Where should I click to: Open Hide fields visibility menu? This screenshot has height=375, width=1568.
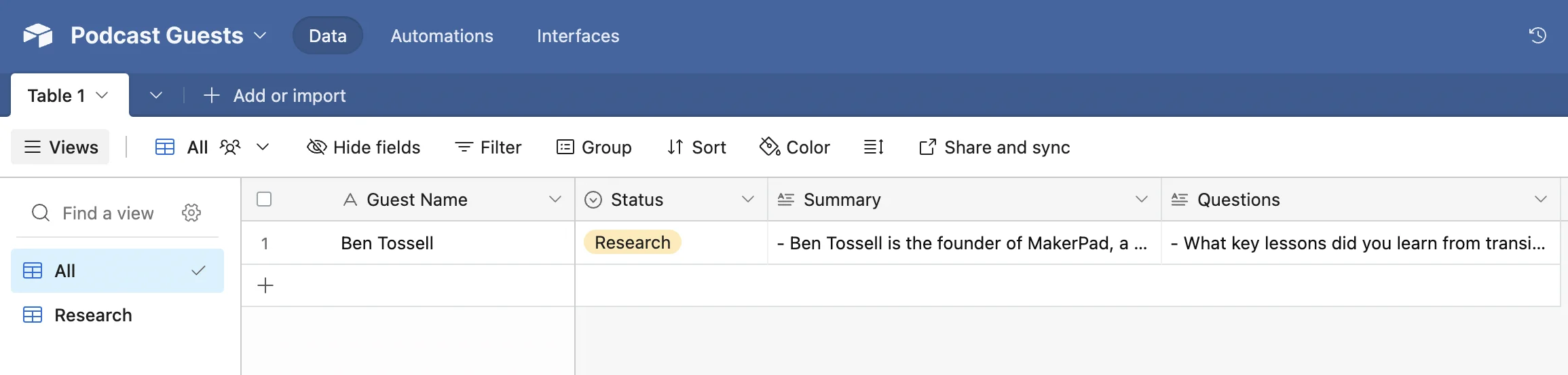pyautogui.click(x=364, y=147)
